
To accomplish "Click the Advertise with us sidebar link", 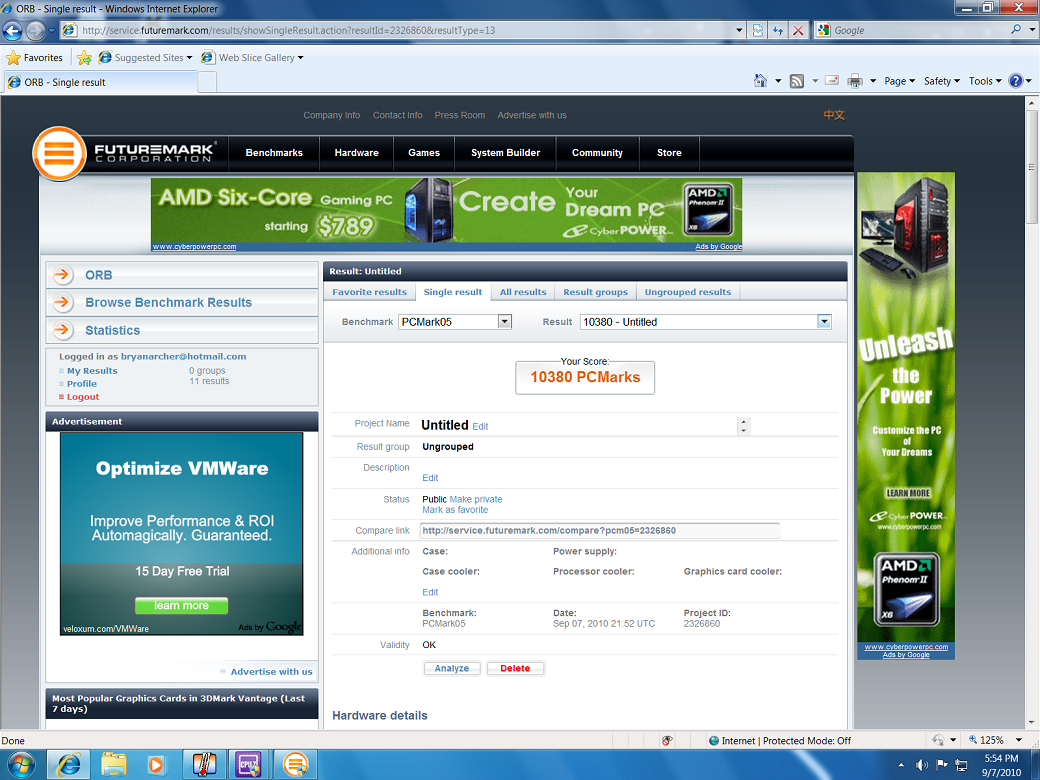I will click(x=271, y=672).
